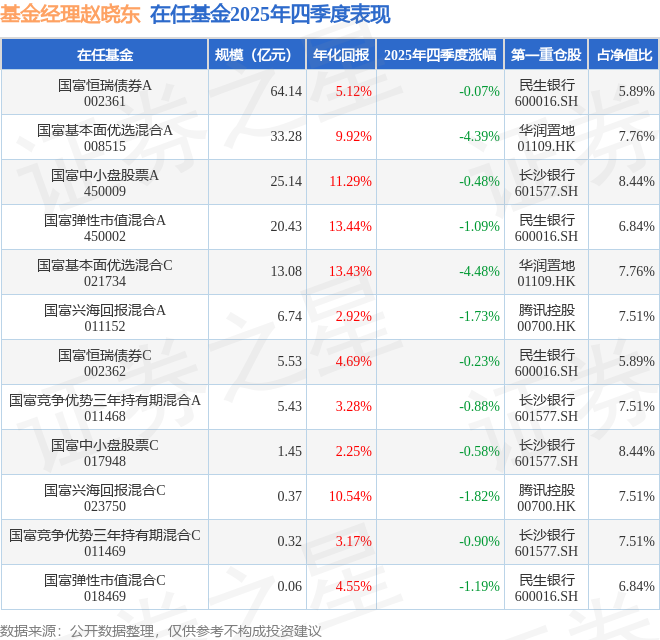
Task: Select fund 国富恒瑞债券A 002361
Action: click(x=105, y=93)
